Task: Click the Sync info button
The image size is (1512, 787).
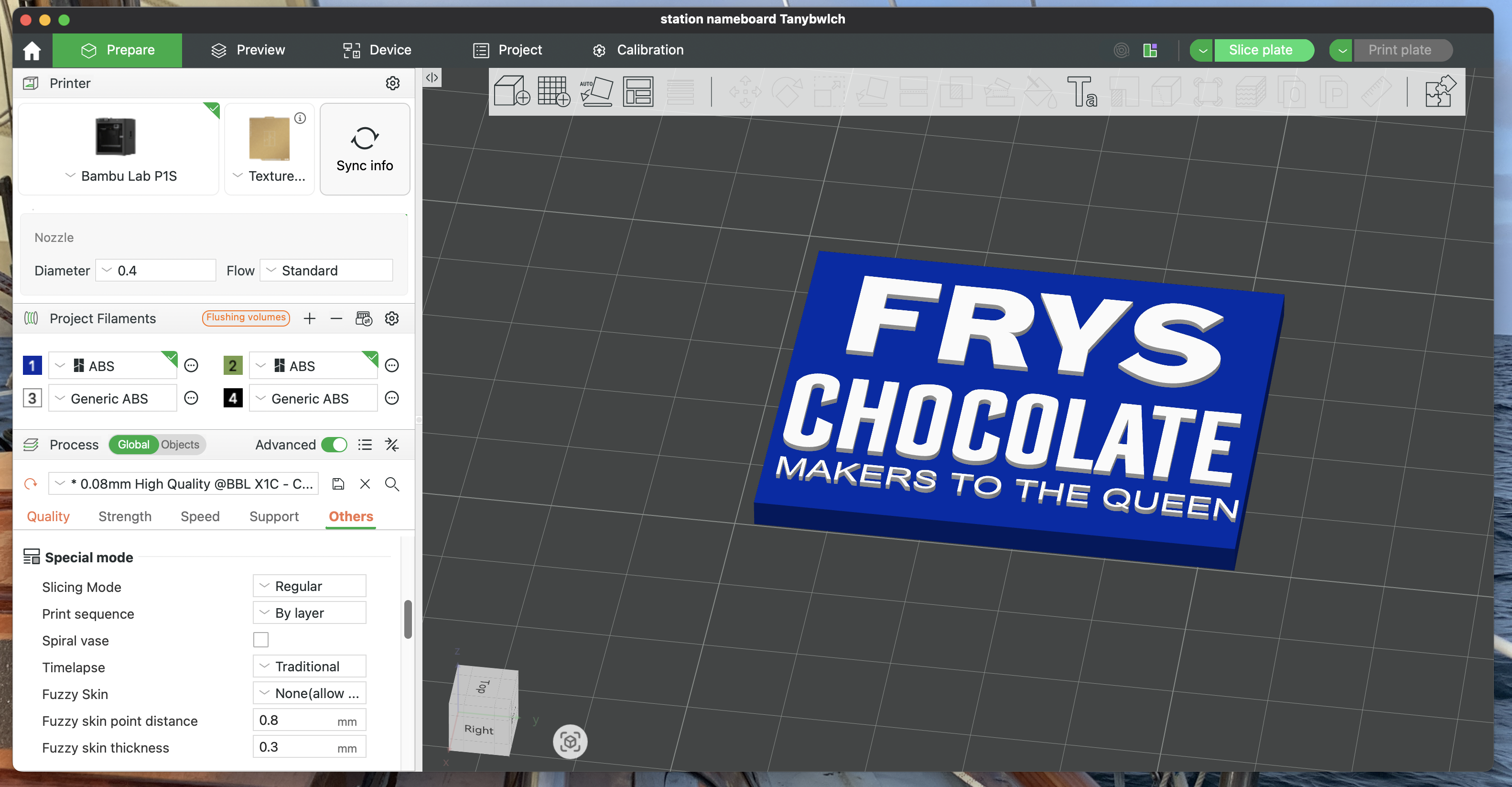Action: pyautogui.click(x=365, y=149)
